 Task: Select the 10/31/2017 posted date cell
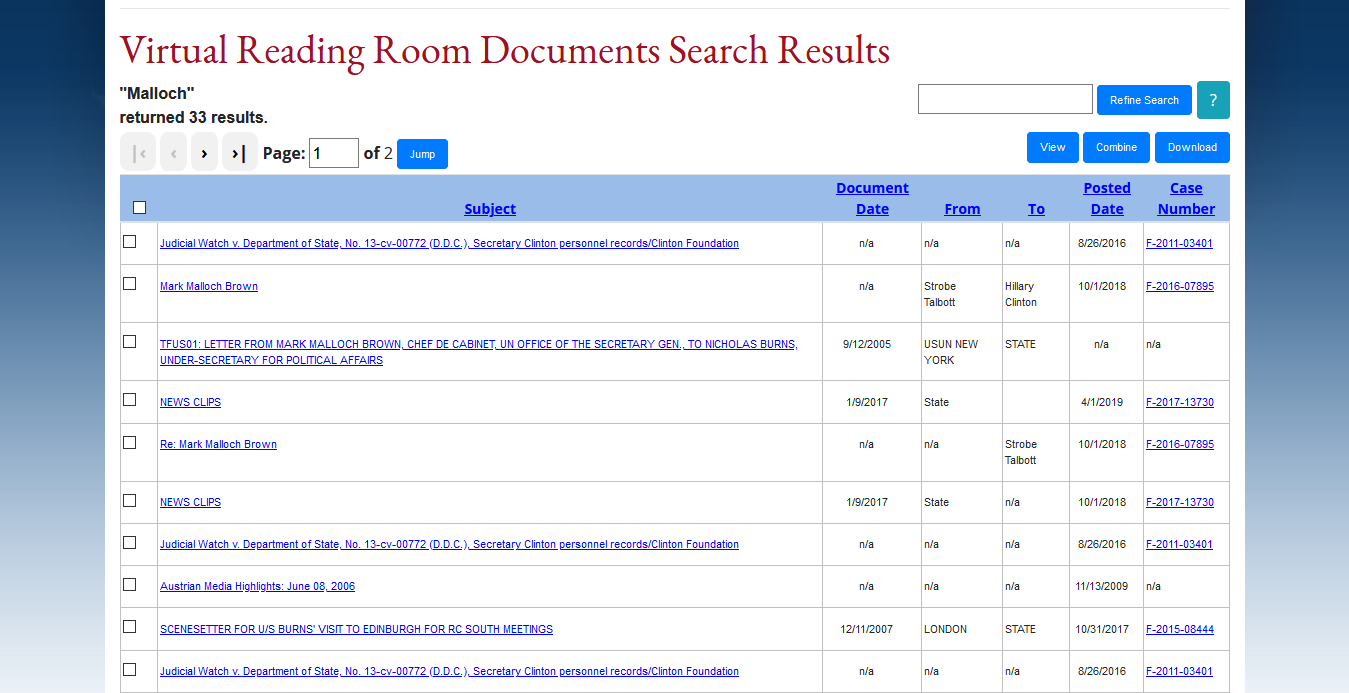coord(1106,629)
